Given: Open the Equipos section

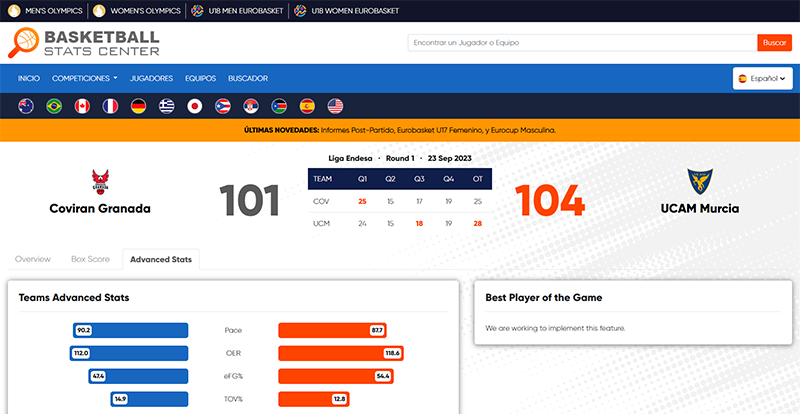Looking at the screenshot, I should click(x=201, y=79).
